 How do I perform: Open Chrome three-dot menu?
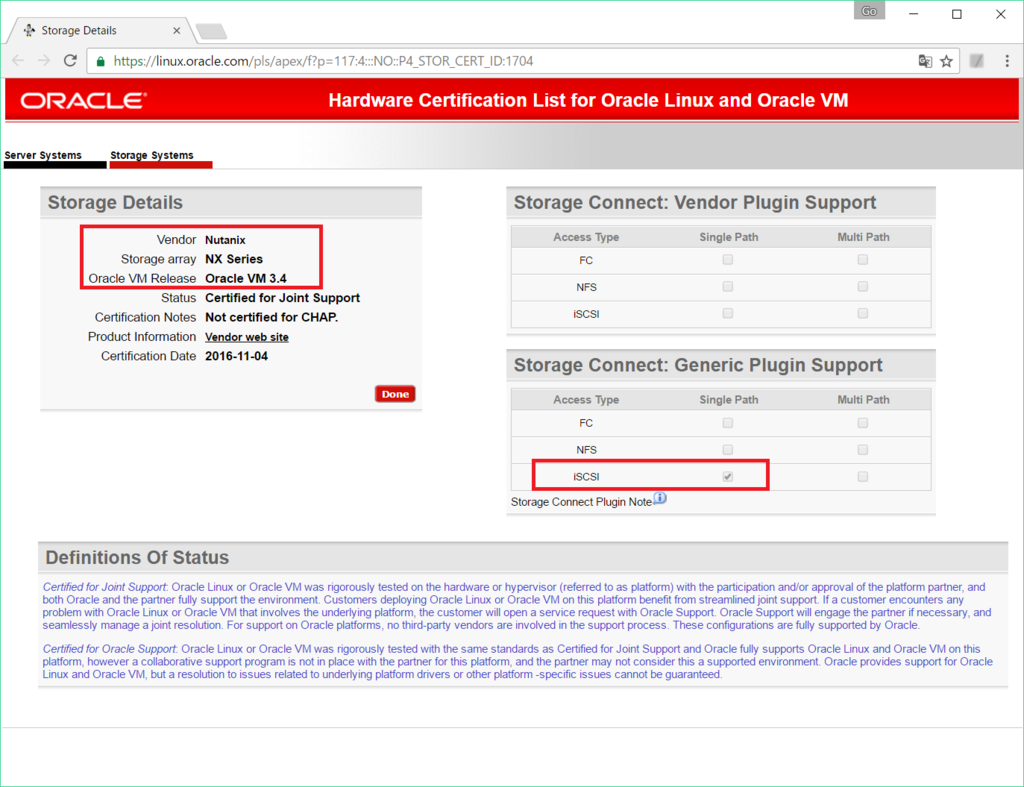(x=1007, y=61)
